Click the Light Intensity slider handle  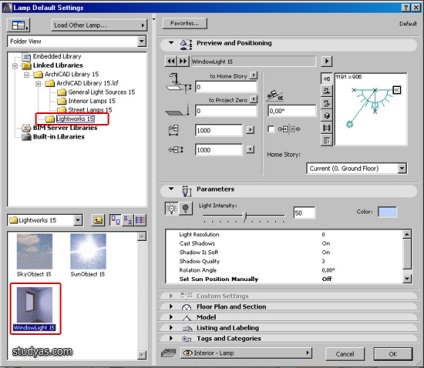pos(245,216)
